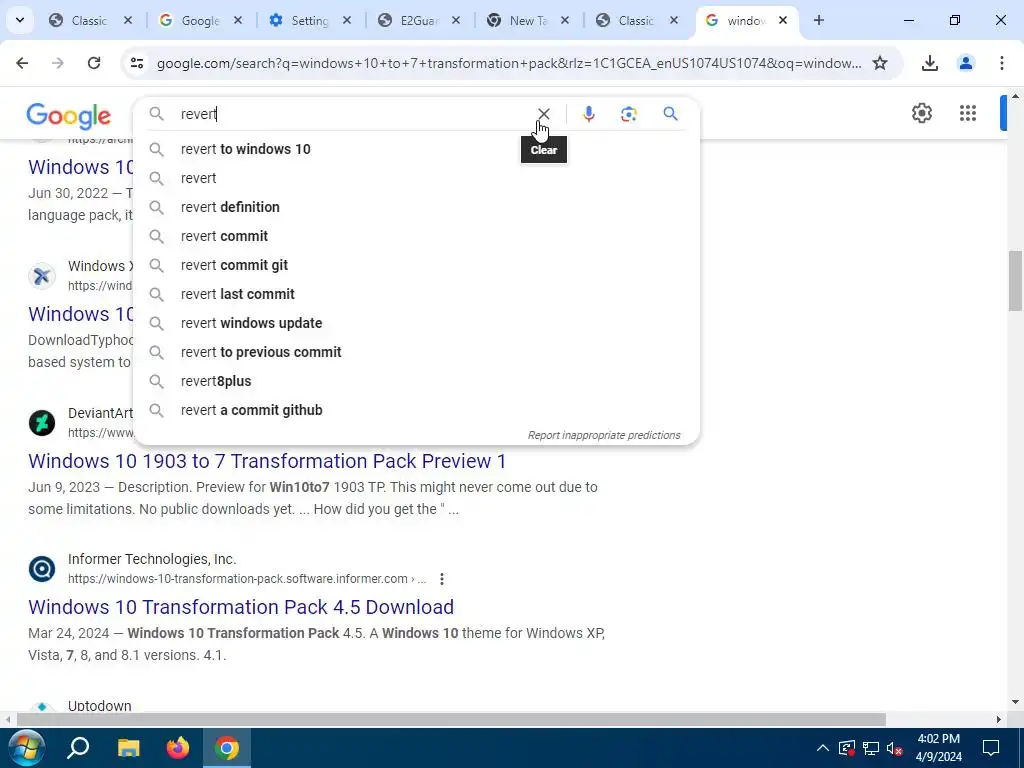Open Chrome profile menu

coord(965,63)
